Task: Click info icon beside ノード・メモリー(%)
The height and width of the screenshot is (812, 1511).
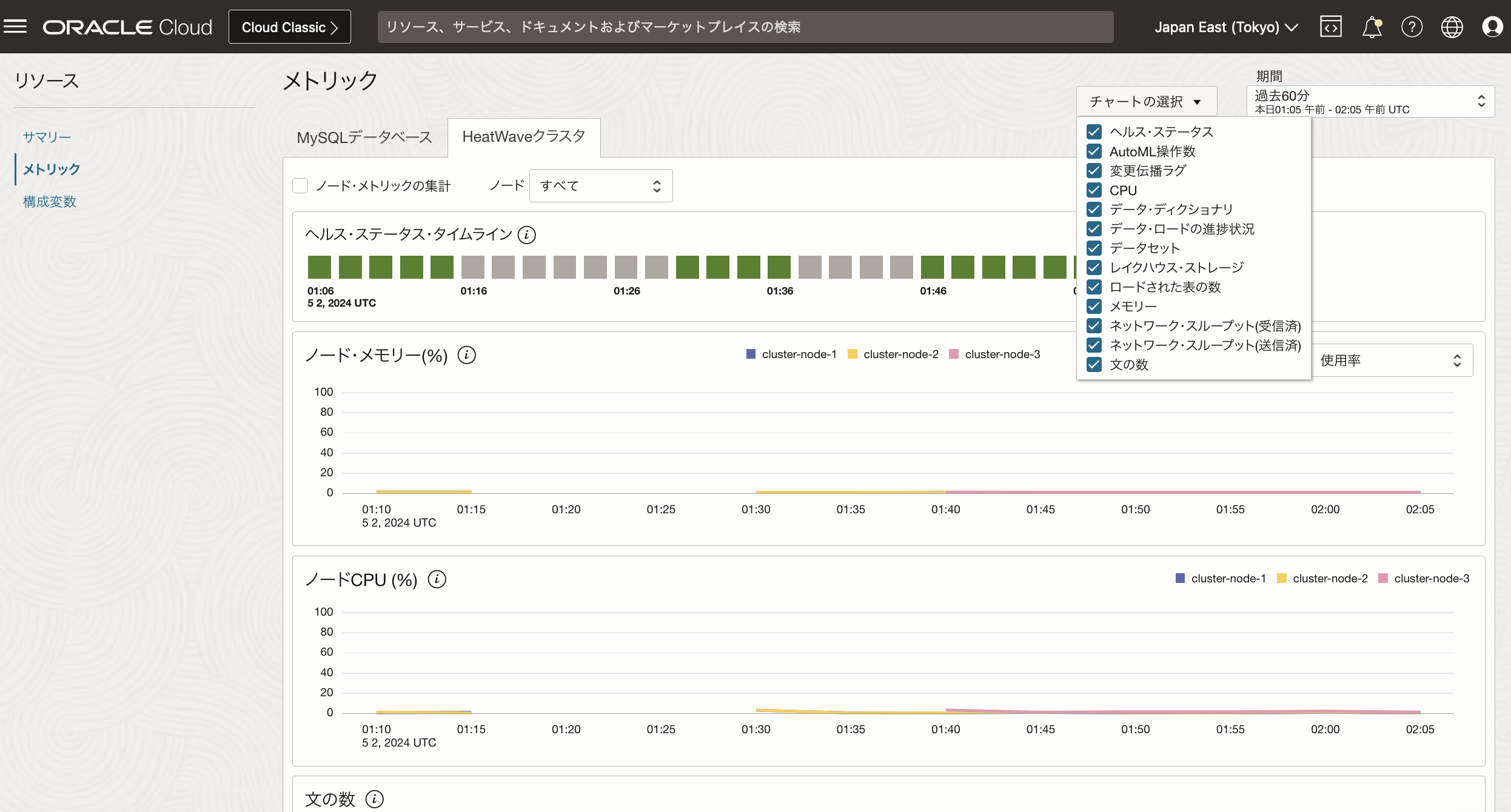Action: pyautogui.click(x=466, y=355)
